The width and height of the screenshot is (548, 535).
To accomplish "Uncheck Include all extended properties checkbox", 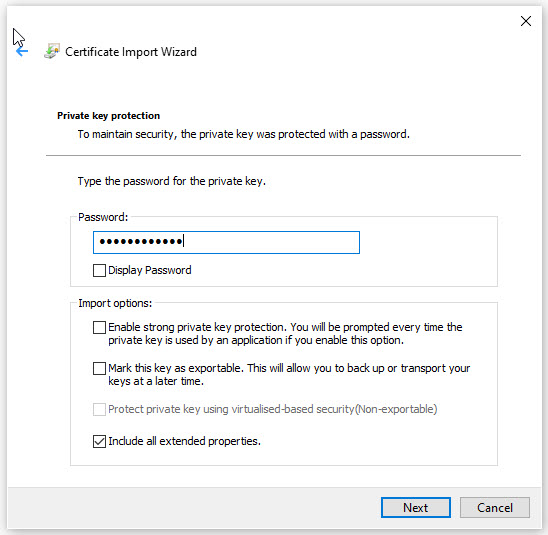I will click(99, 441).
